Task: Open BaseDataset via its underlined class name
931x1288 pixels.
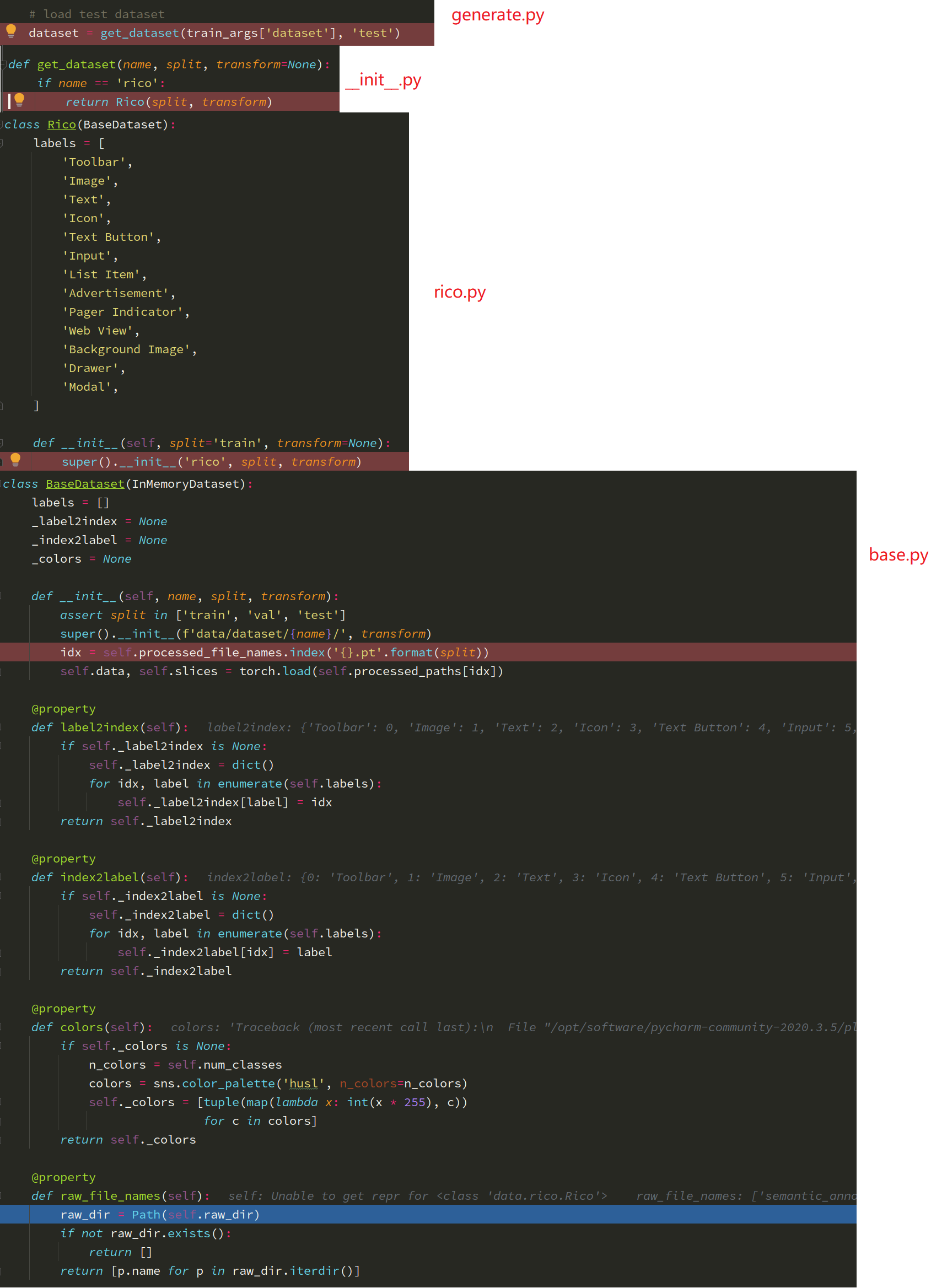Action: pyautogui.click(x=84, y=483)
